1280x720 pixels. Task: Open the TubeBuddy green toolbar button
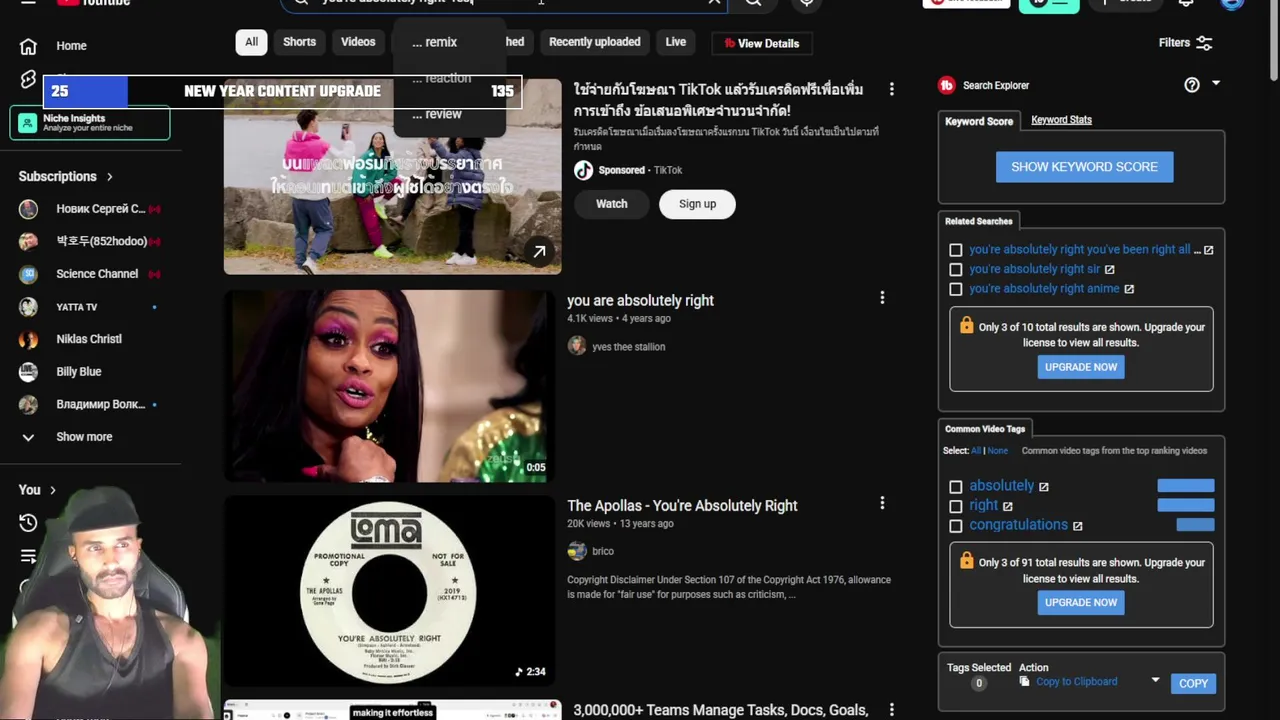[x=1049, y=4]
